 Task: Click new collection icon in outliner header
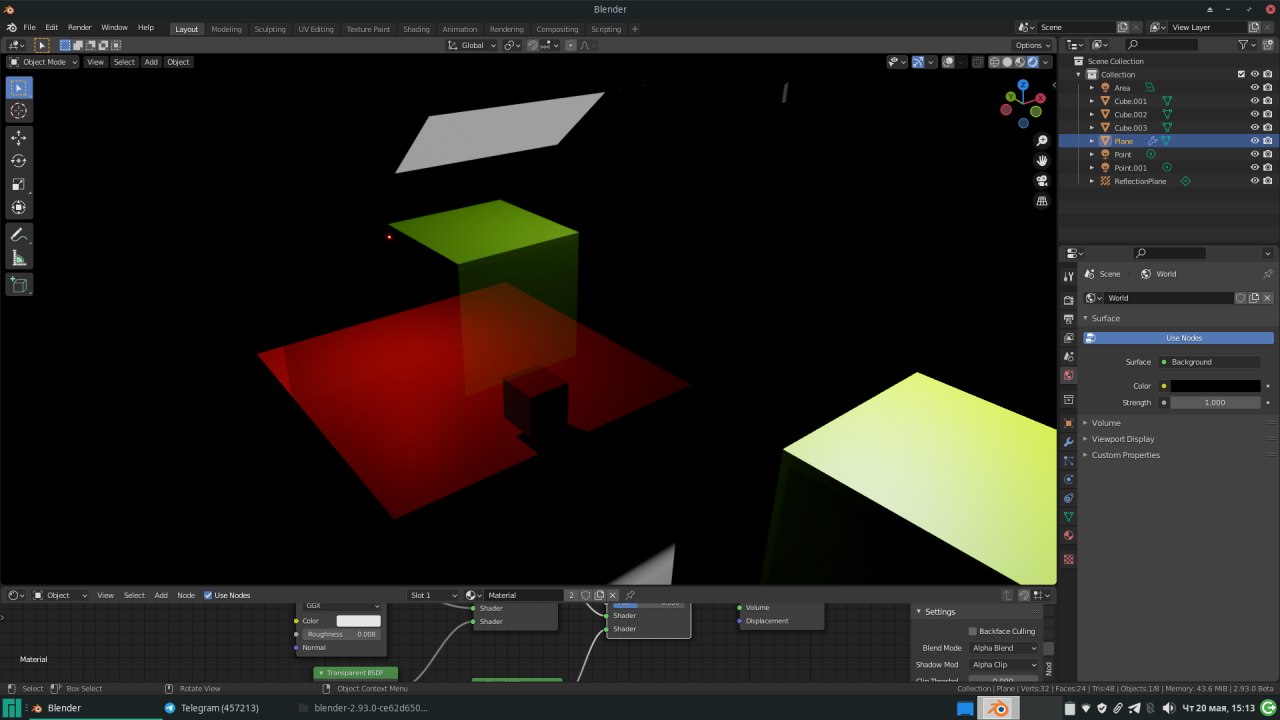click(x=1268, y=45)
